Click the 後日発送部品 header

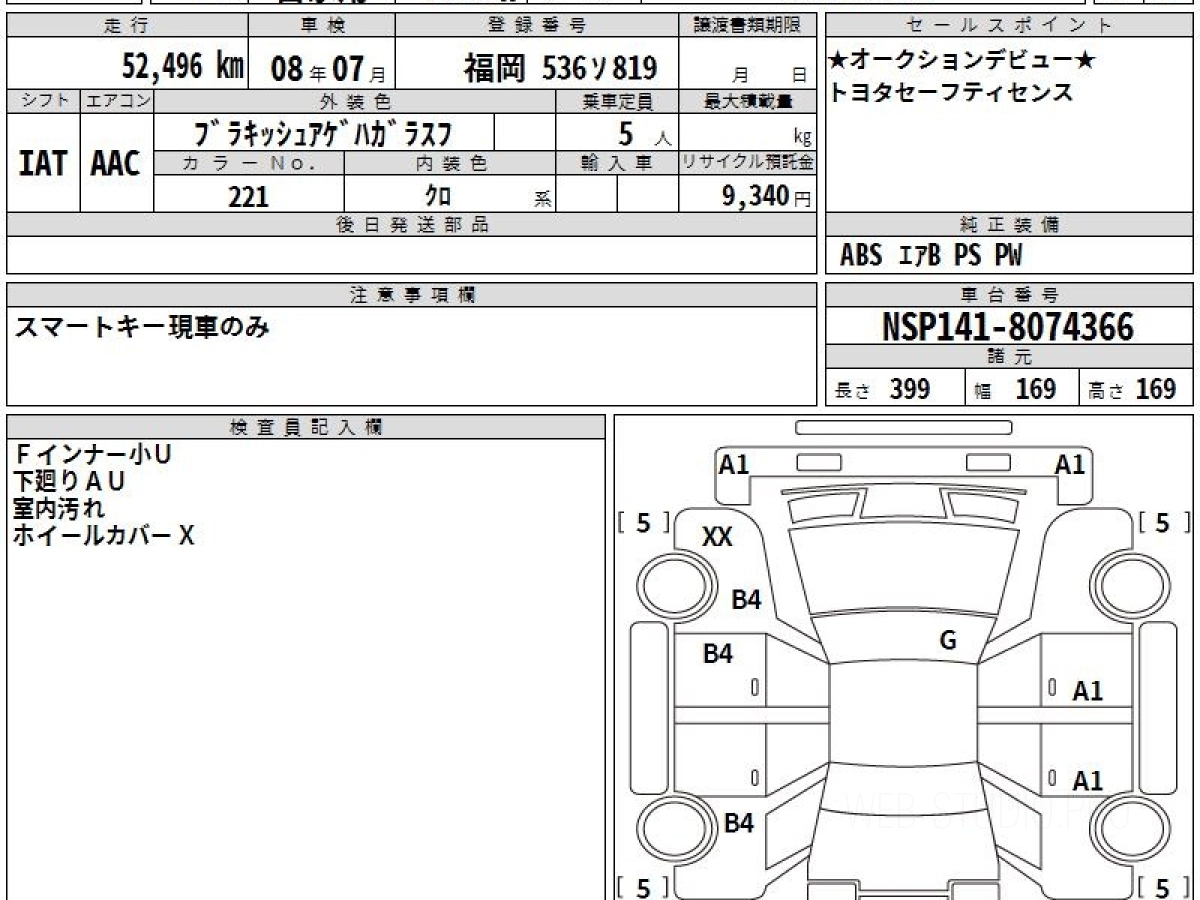412,226
